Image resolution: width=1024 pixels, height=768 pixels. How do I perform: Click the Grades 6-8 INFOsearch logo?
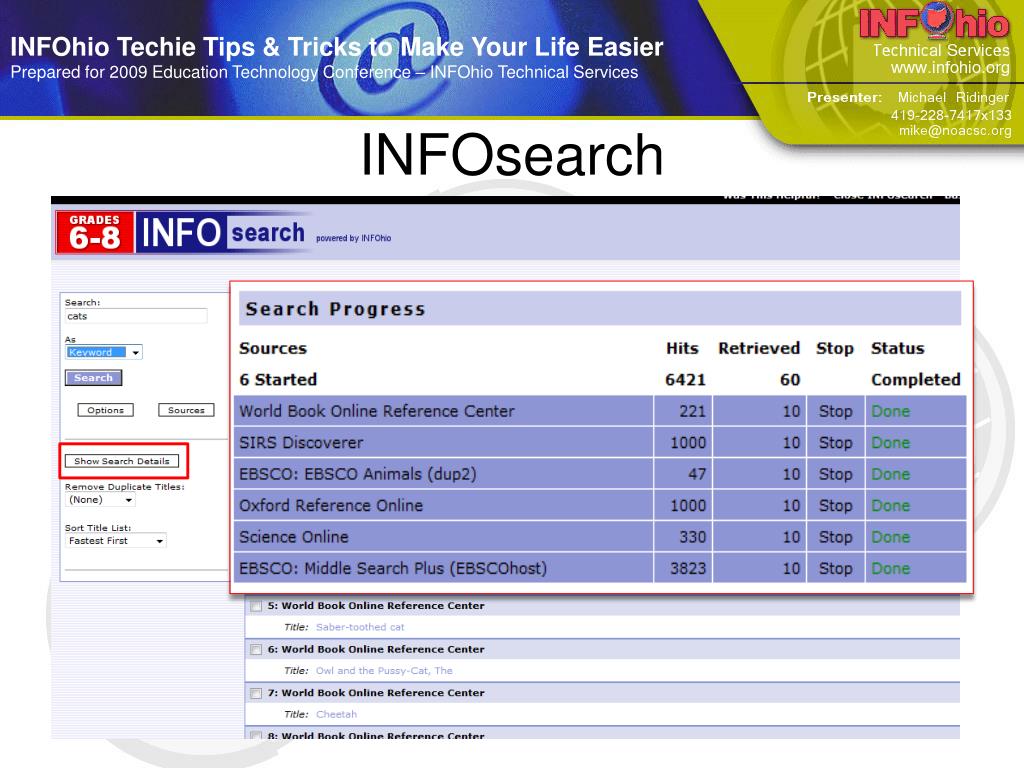coord(181,232)
